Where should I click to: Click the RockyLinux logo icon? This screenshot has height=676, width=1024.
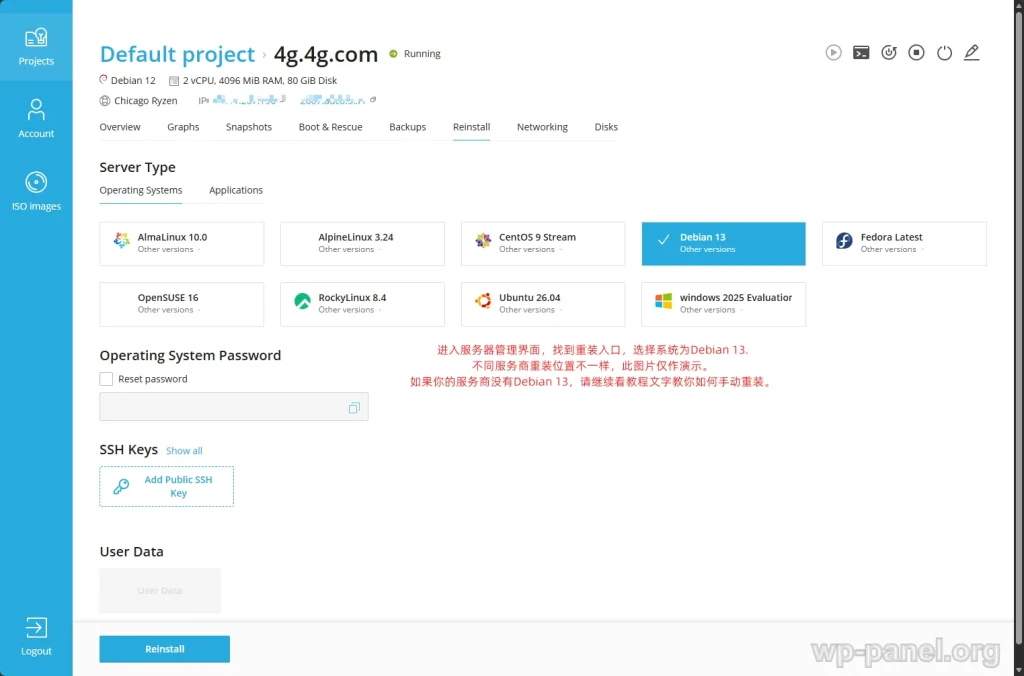(x=302, y=301)
